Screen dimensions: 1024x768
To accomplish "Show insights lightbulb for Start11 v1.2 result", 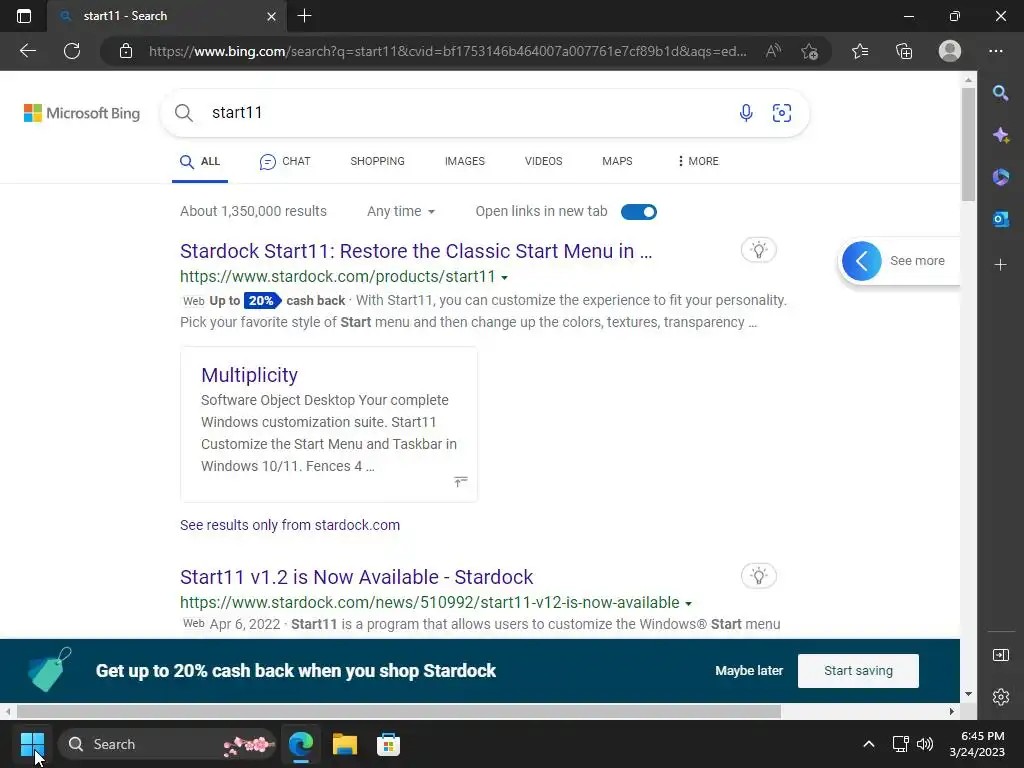I will coord(758,575).
